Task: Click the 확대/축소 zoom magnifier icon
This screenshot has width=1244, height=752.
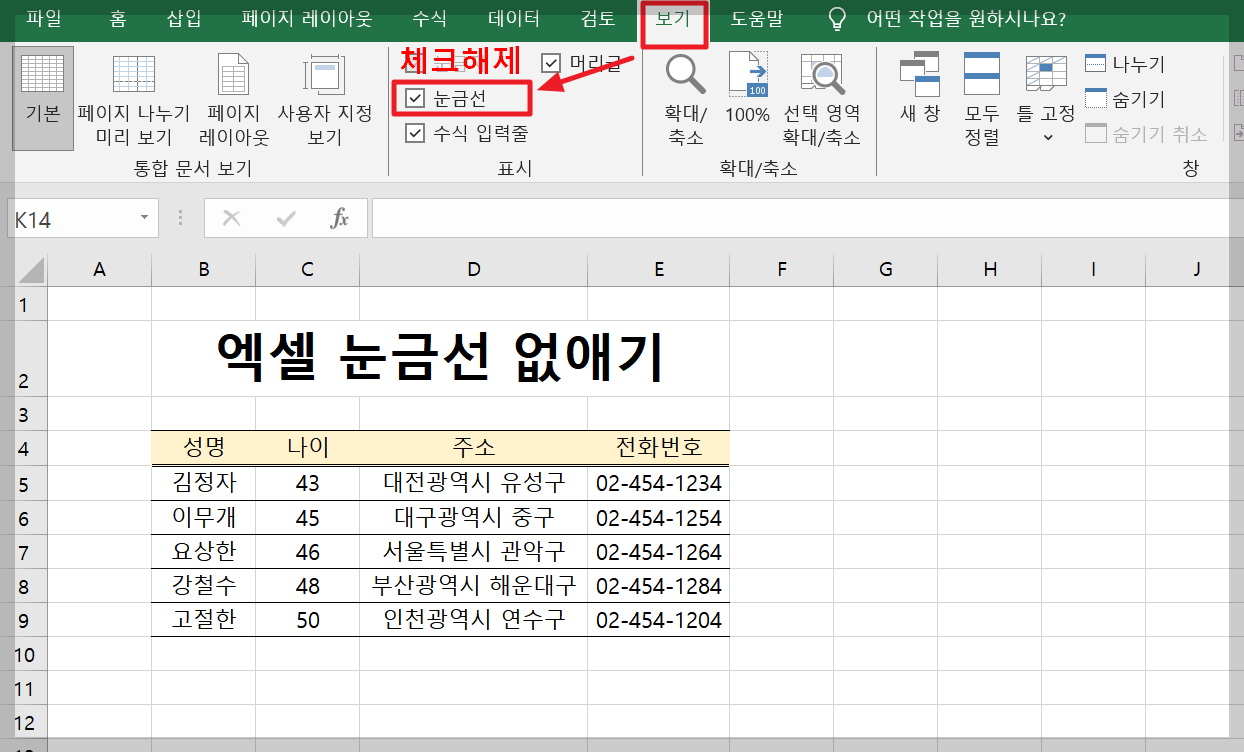Action: point(684,97)
